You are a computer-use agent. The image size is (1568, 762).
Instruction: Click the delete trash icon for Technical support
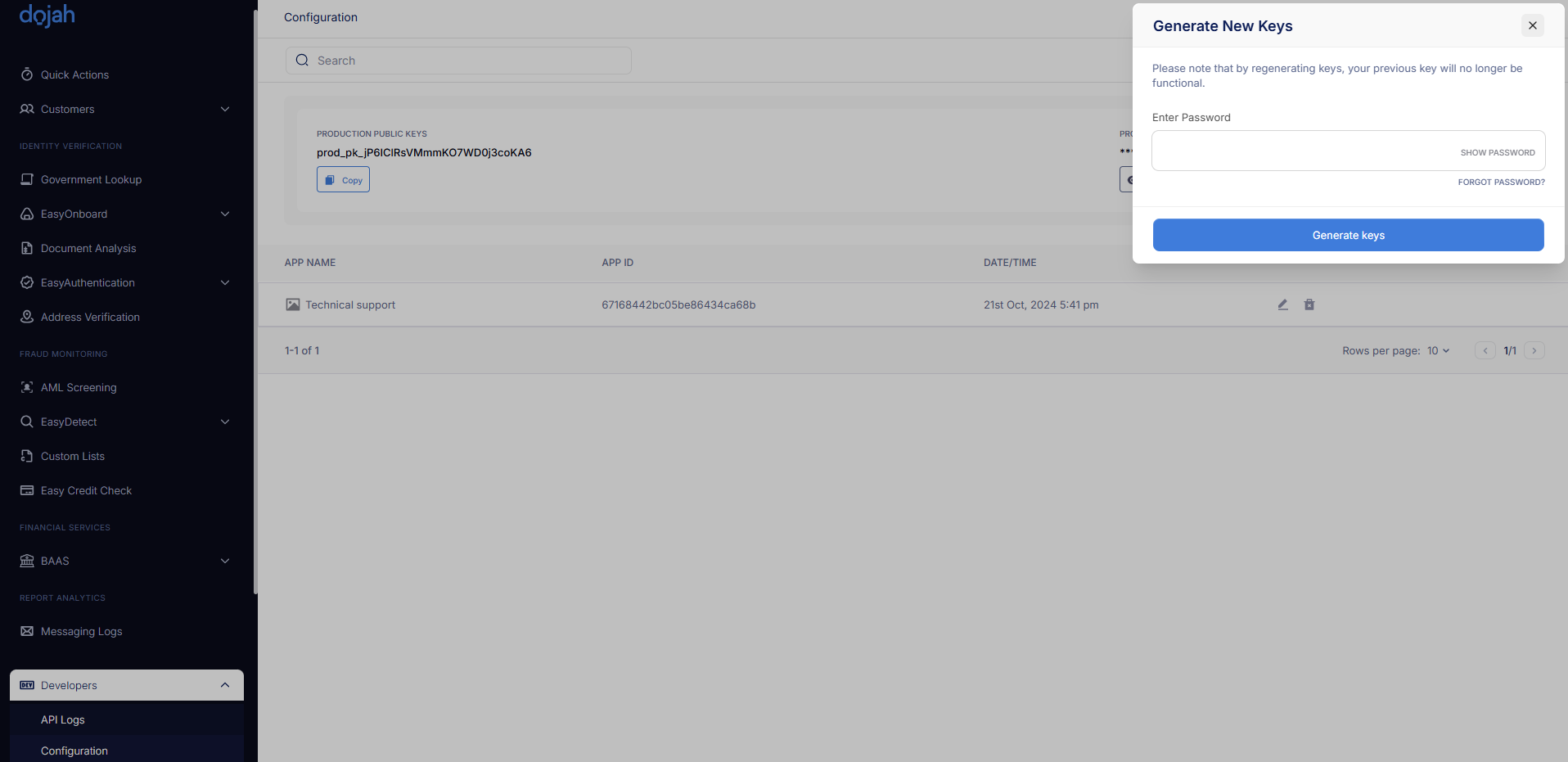click(1309, 304)
